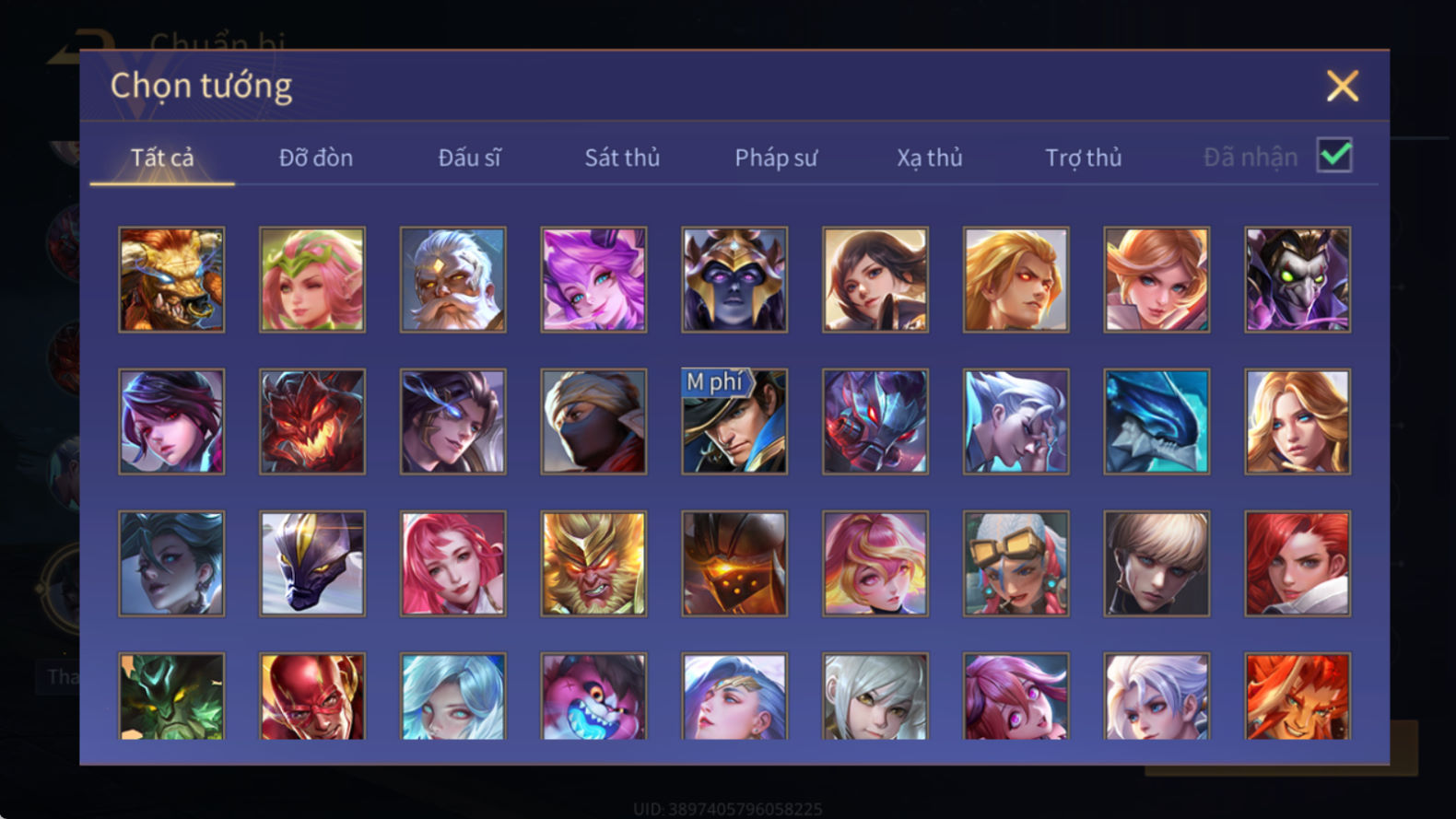
Task: Select the purple grinning monster hero
Action: tap(593, 696)
